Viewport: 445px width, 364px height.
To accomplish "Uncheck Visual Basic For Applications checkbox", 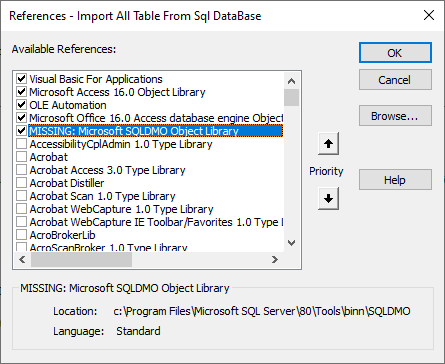I will point(21,79).
